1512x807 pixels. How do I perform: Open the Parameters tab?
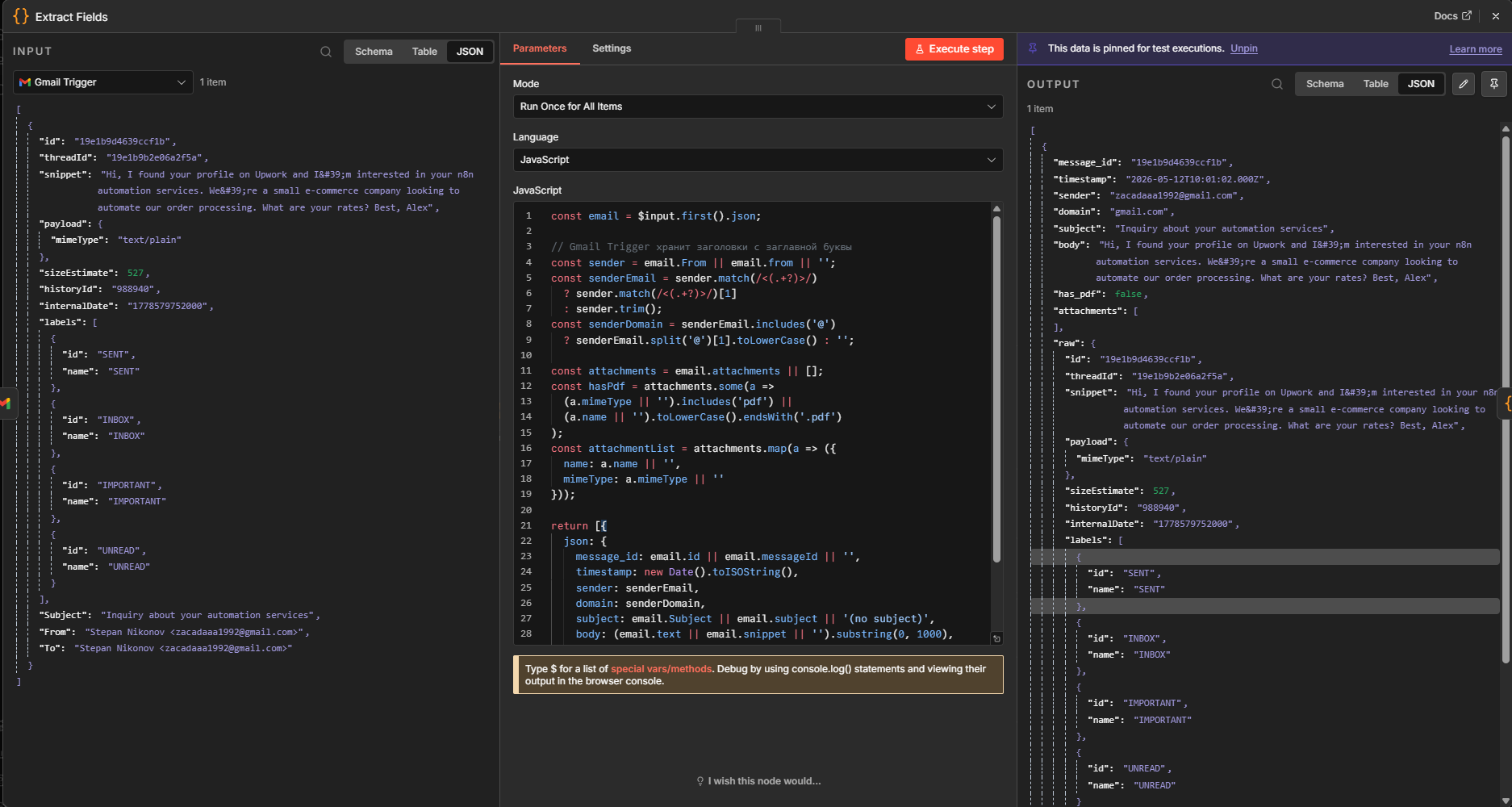pos(540,48)
